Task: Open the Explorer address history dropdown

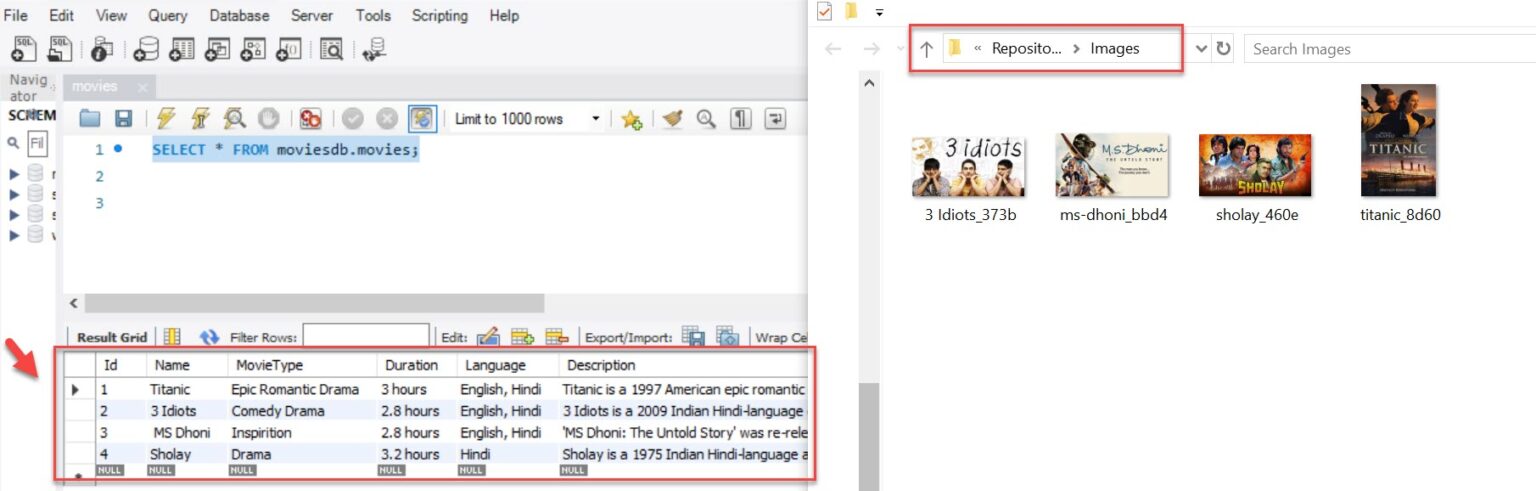Action: click(1201, 48)
